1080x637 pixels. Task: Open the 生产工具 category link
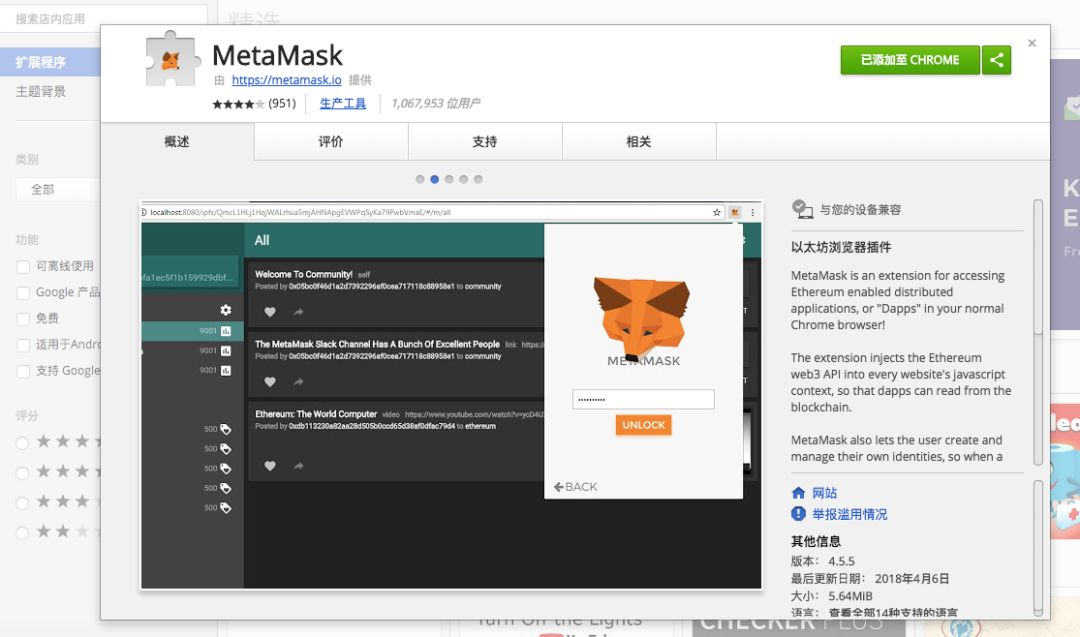[342, 103]
